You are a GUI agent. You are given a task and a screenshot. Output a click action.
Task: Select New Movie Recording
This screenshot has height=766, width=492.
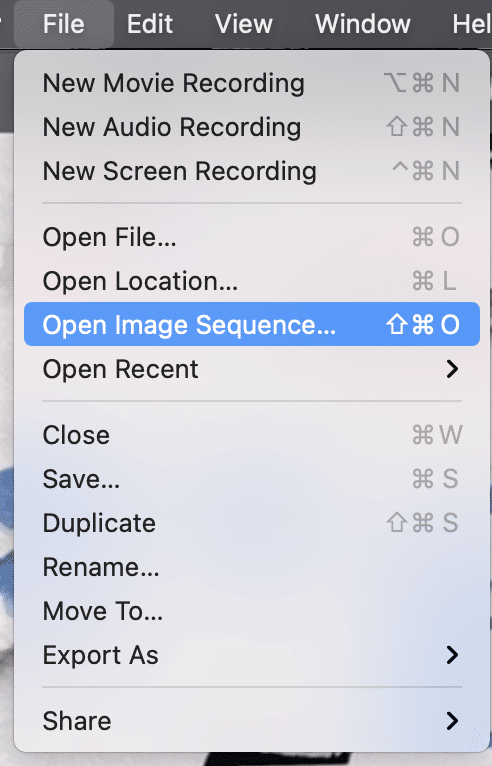[x=252, y=83]
